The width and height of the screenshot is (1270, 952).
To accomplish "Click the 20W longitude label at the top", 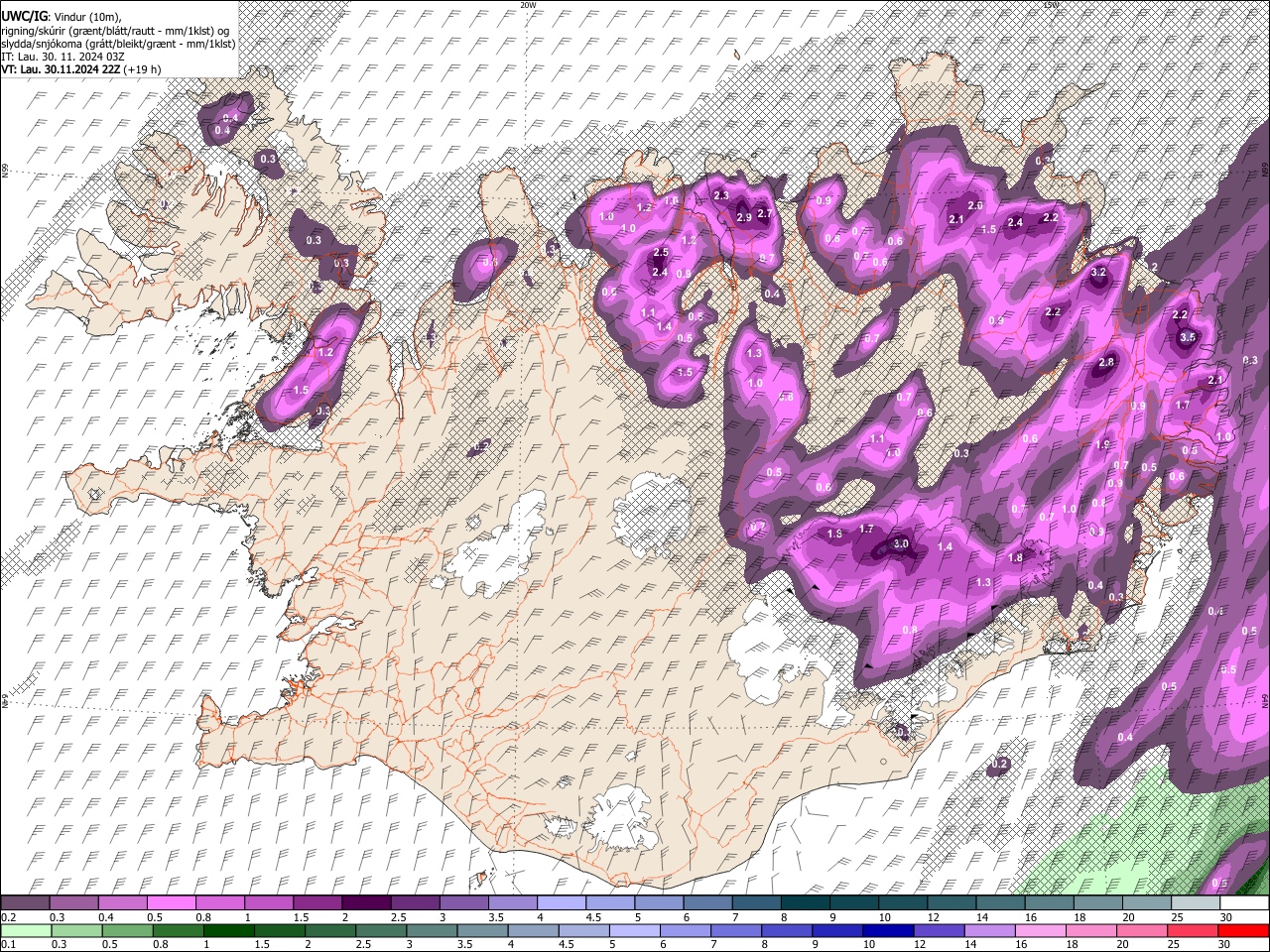I will 528,5.
